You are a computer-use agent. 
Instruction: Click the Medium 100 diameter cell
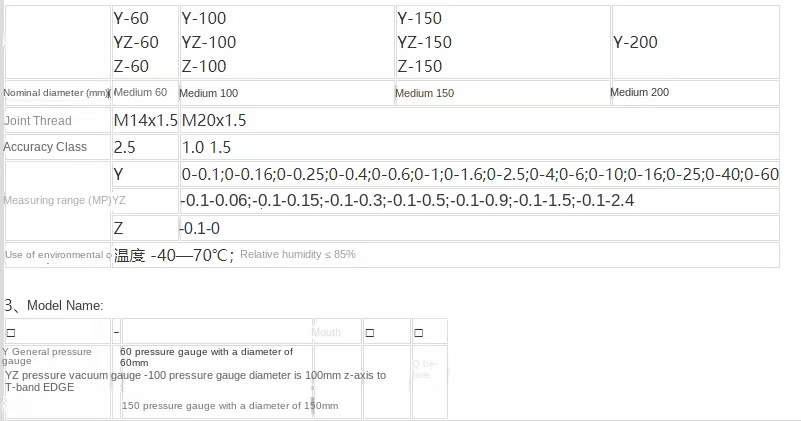point(287,92)
